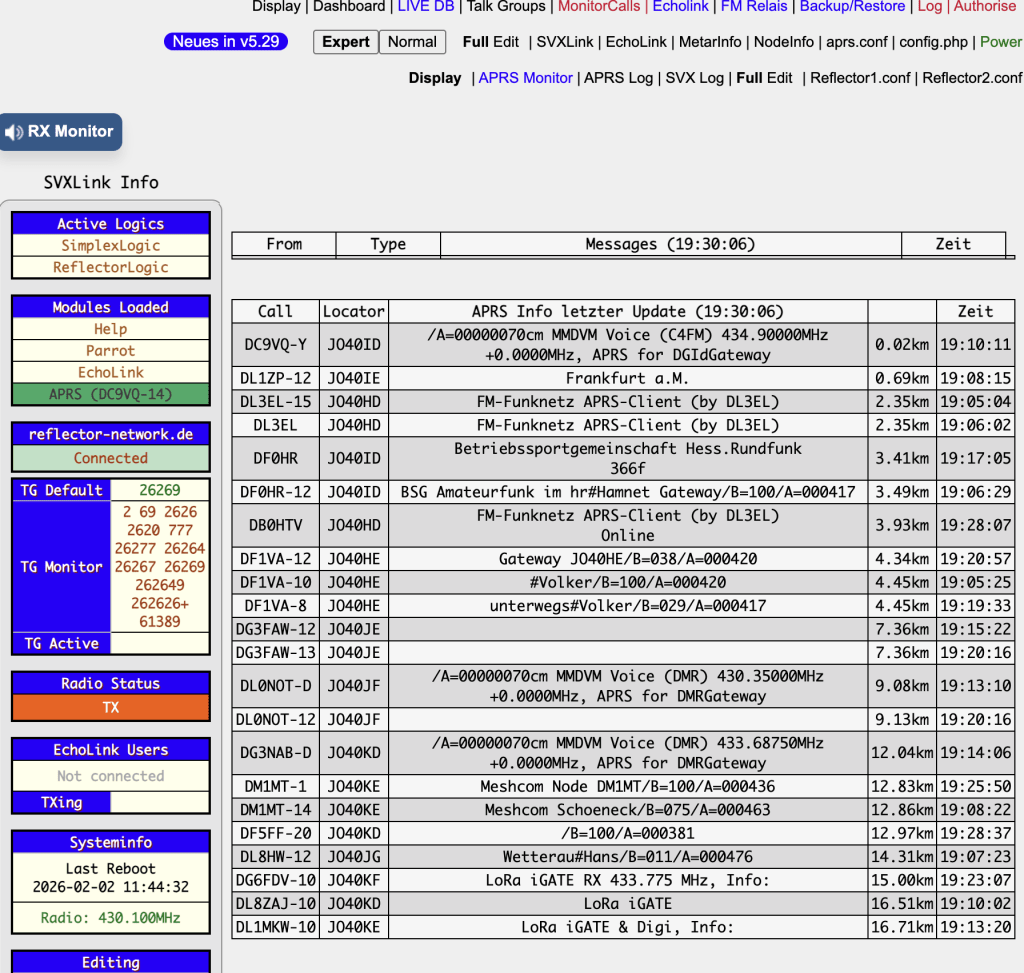Go to the Echolink menu item
This screenshot has height=973, width=1024.
click(x=680, y=7)
